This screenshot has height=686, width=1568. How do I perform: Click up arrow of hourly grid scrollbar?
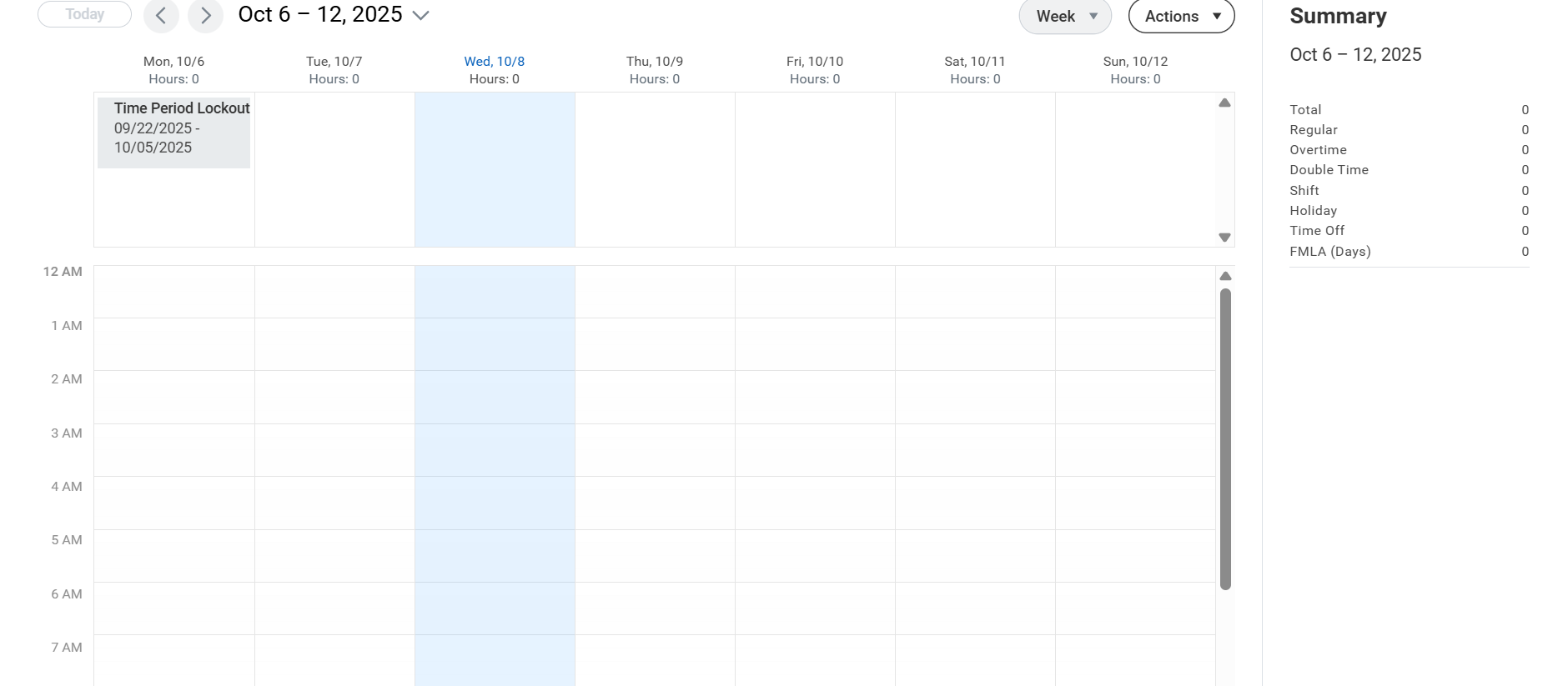tap(1224, 277)
